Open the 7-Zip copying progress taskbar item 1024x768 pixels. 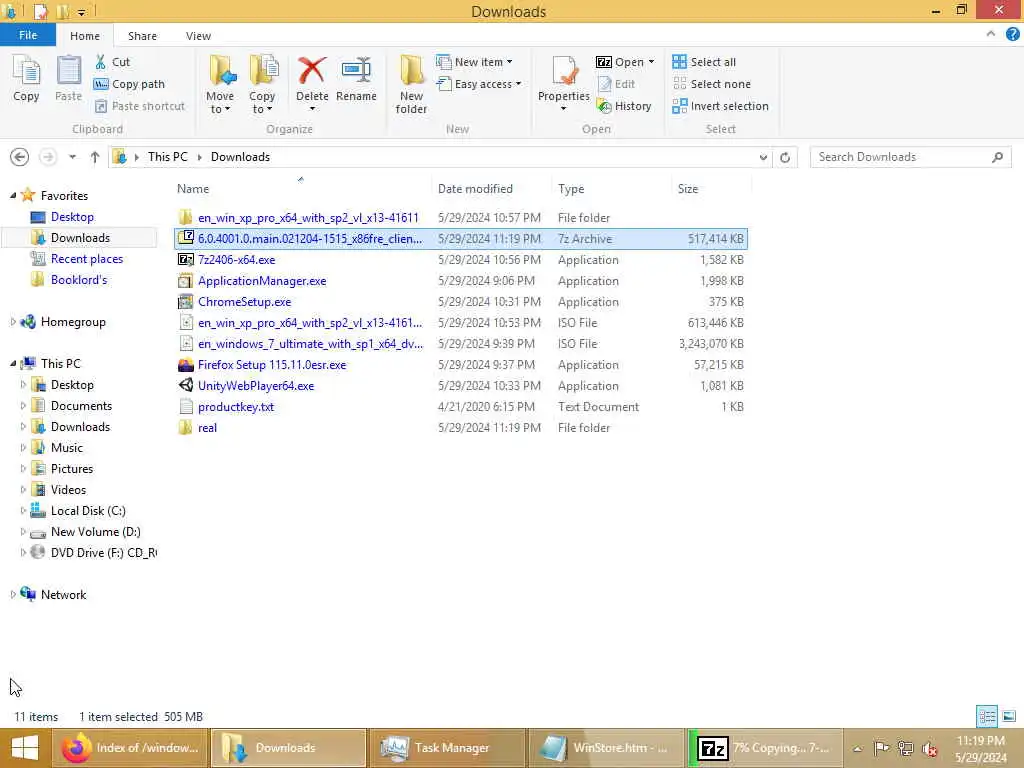click(764, 748)
